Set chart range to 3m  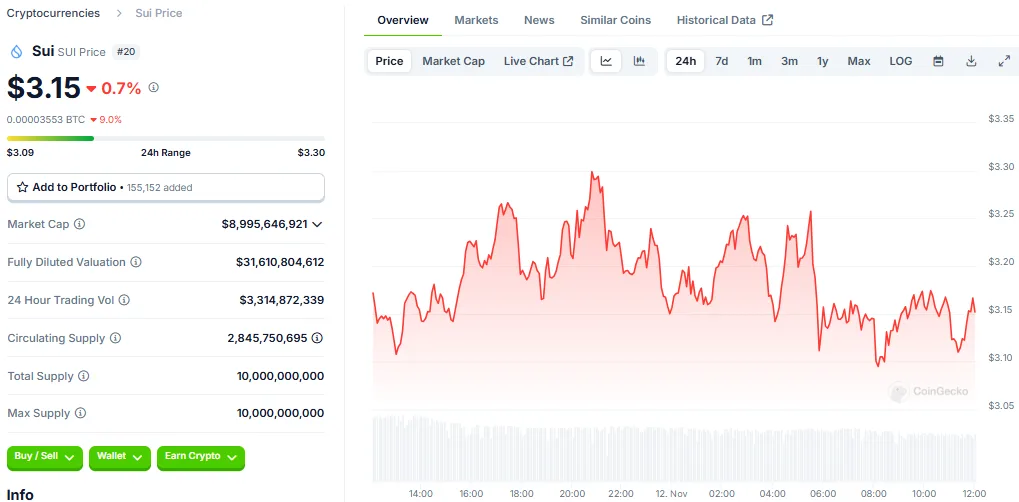coord(790,61)
